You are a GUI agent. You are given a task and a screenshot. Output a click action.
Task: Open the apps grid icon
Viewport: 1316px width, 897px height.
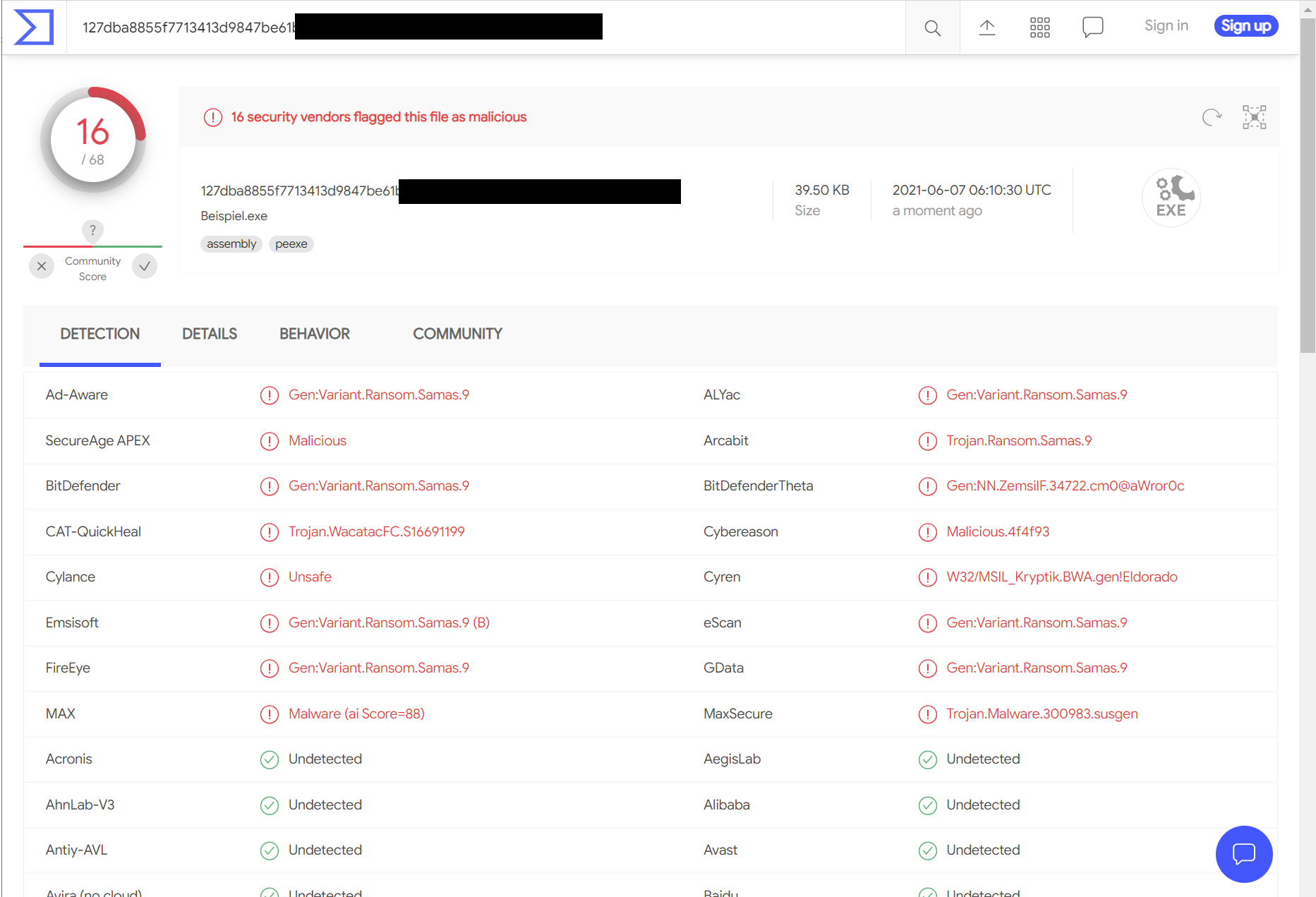click(1039, 28)
